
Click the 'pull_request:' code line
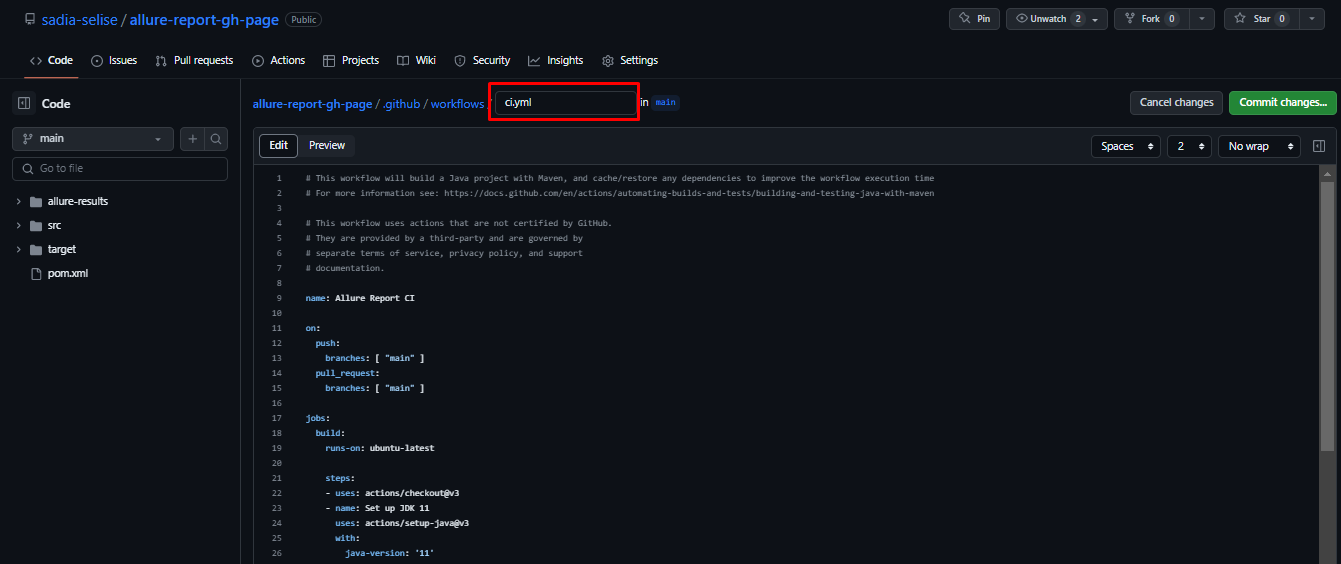347,373
